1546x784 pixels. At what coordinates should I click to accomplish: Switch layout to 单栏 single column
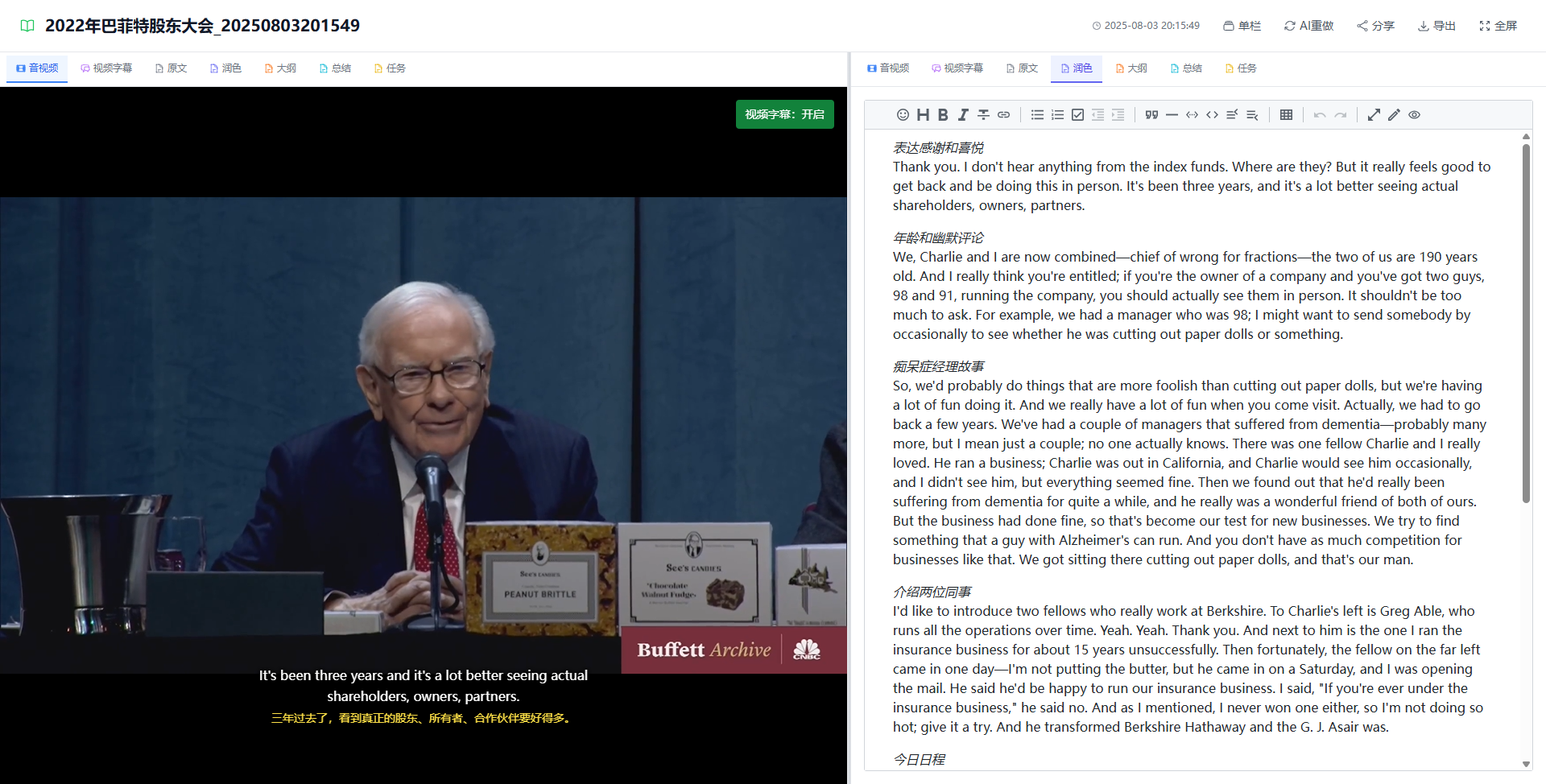pyautogui.click(x=1242, y=26)
